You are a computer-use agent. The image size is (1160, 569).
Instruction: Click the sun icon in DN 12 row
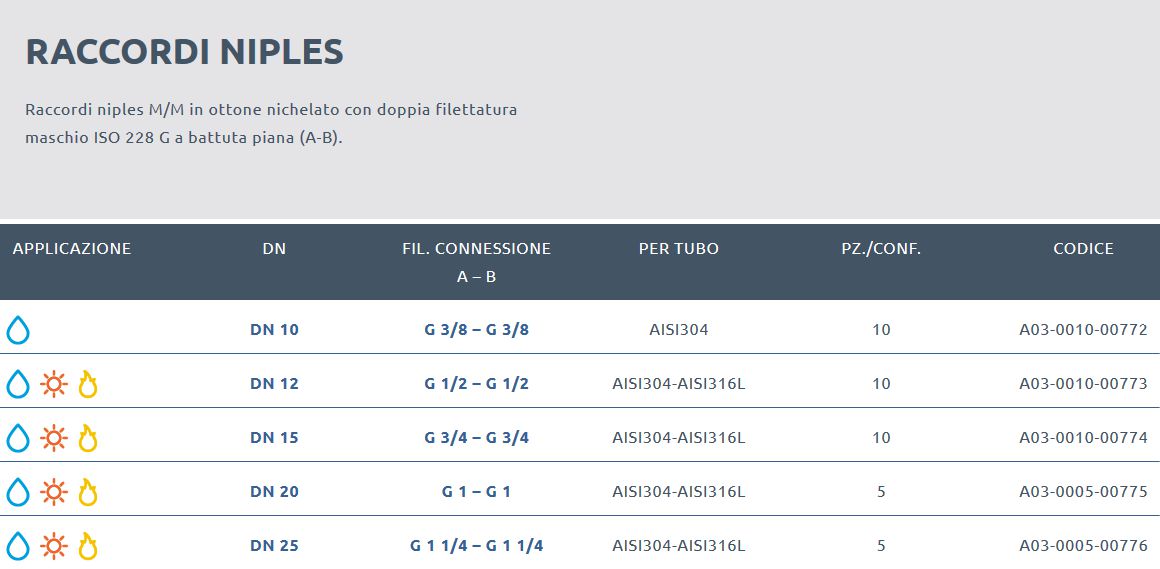(53, 384)
